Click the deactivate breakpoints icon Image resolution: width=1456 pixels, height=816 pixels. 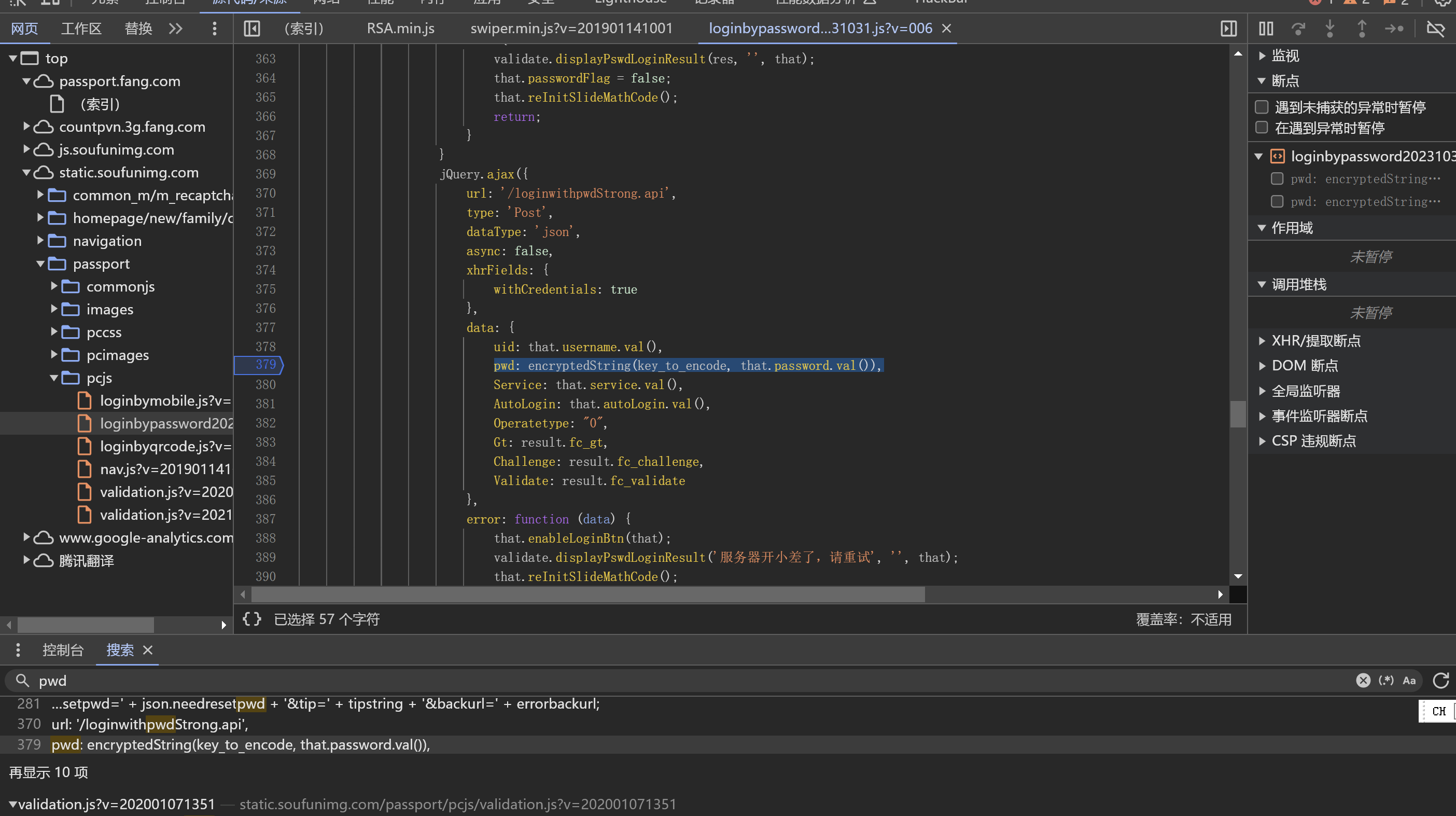click(x=1436, y=29)
